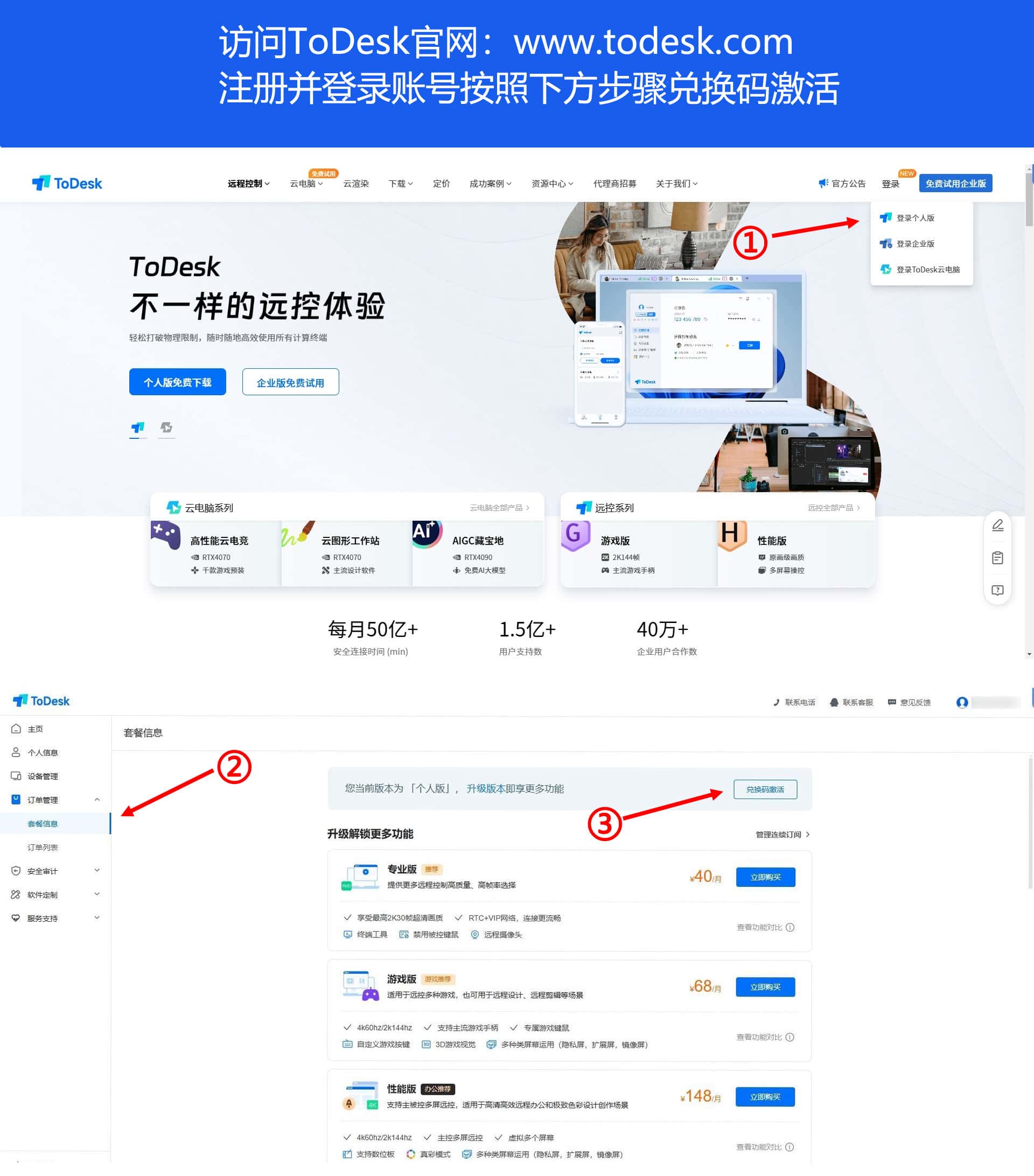Open 官方公告 megaphone announcement
This screenshot has width=1034, height=1176.
click(842, 184)
